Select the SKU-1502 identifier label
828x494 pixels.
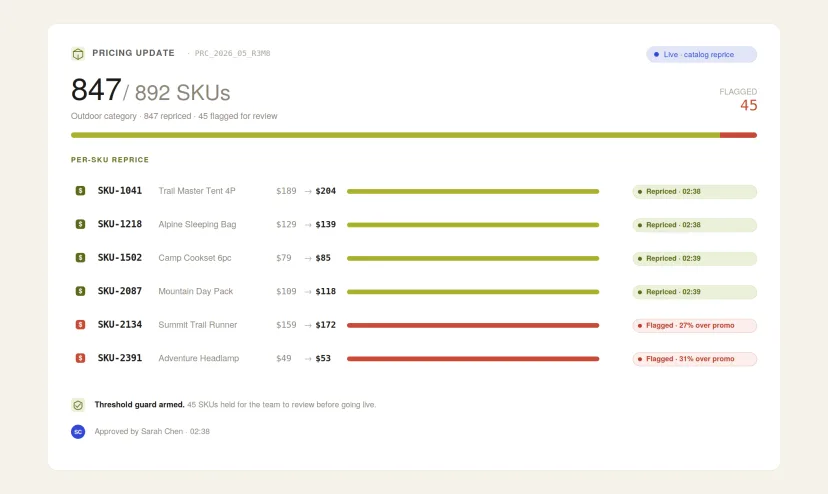coord(120,257)
